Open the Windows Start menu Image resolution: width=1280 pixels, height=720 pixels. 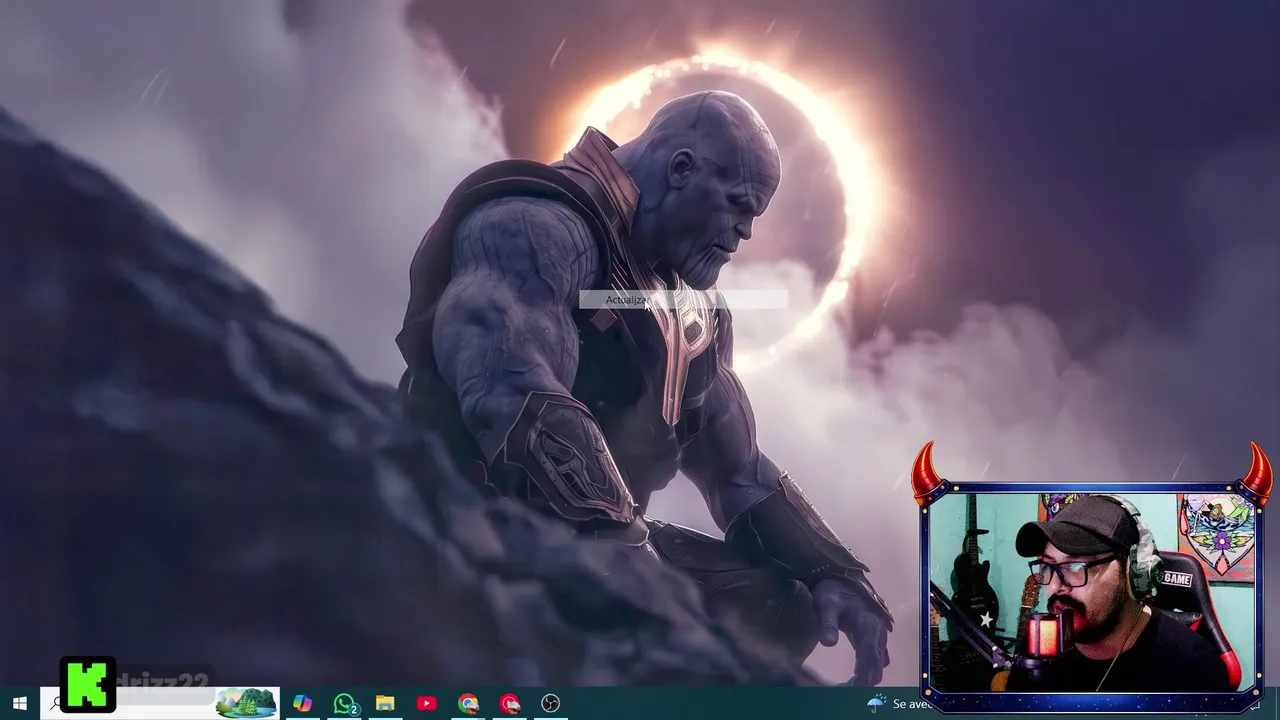pos(19,704)
